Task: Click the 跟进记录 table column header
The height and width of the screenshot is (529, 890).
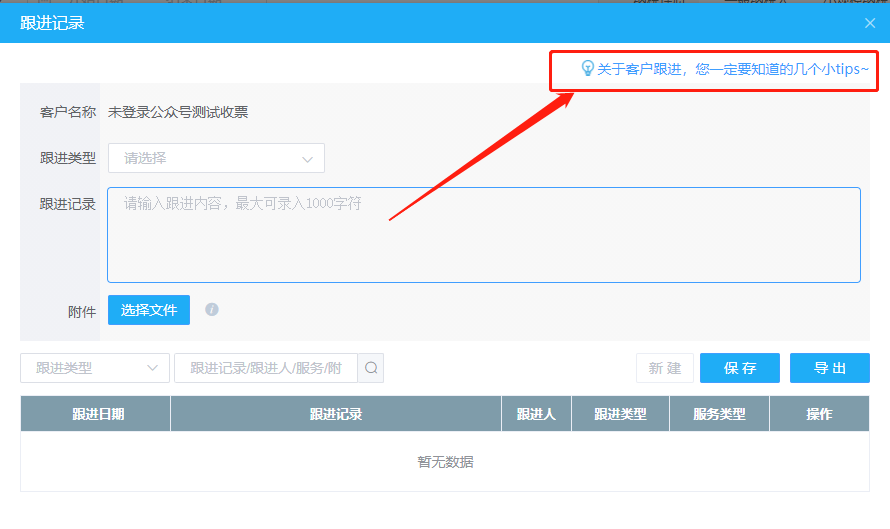Action: (x=336, y=414)
